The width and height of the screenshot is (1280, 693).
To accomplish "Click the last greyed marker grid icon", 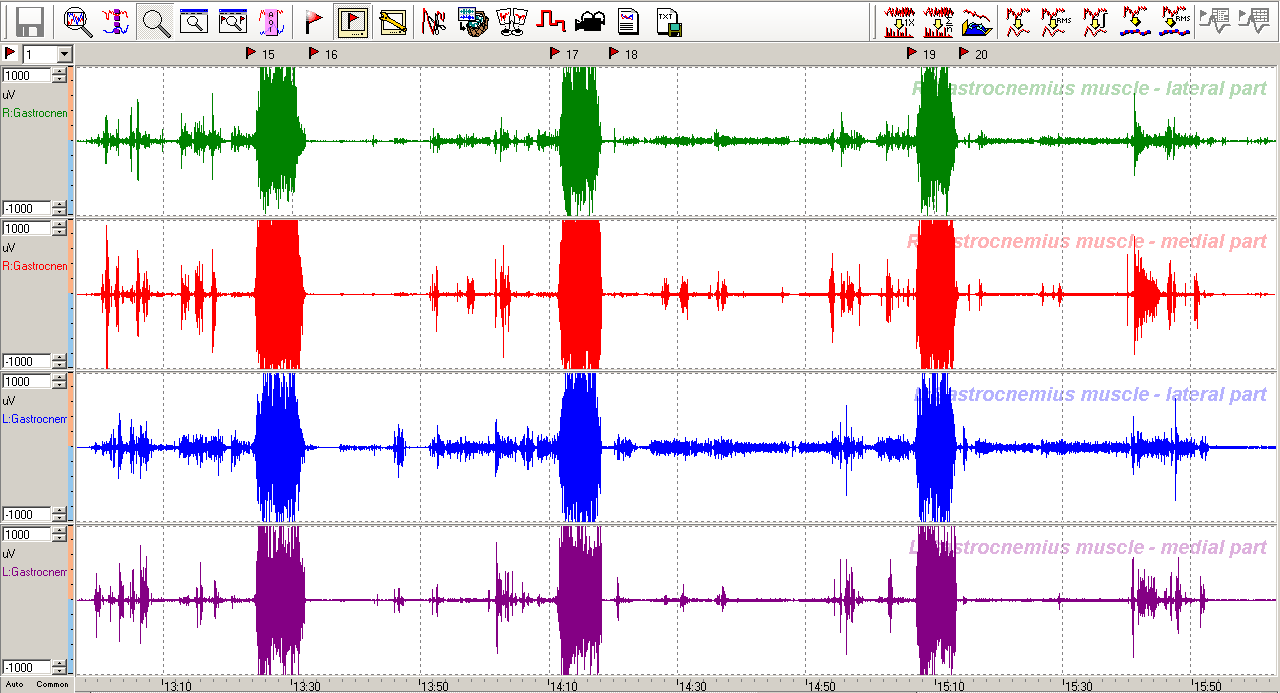I will click(1254, 21).
